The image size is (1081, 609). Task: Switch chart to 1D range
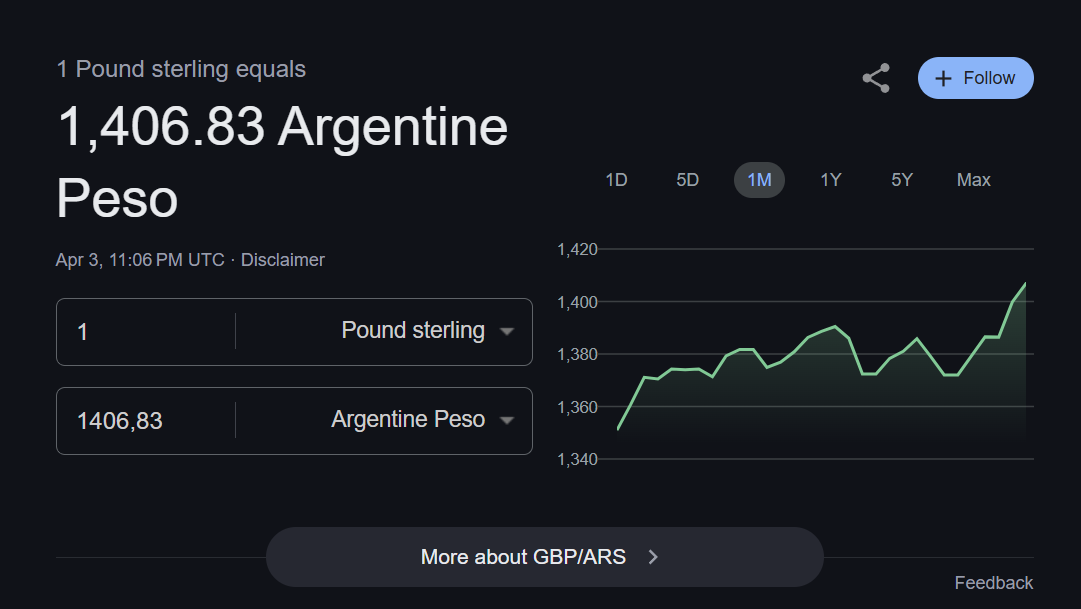(616, 180)
